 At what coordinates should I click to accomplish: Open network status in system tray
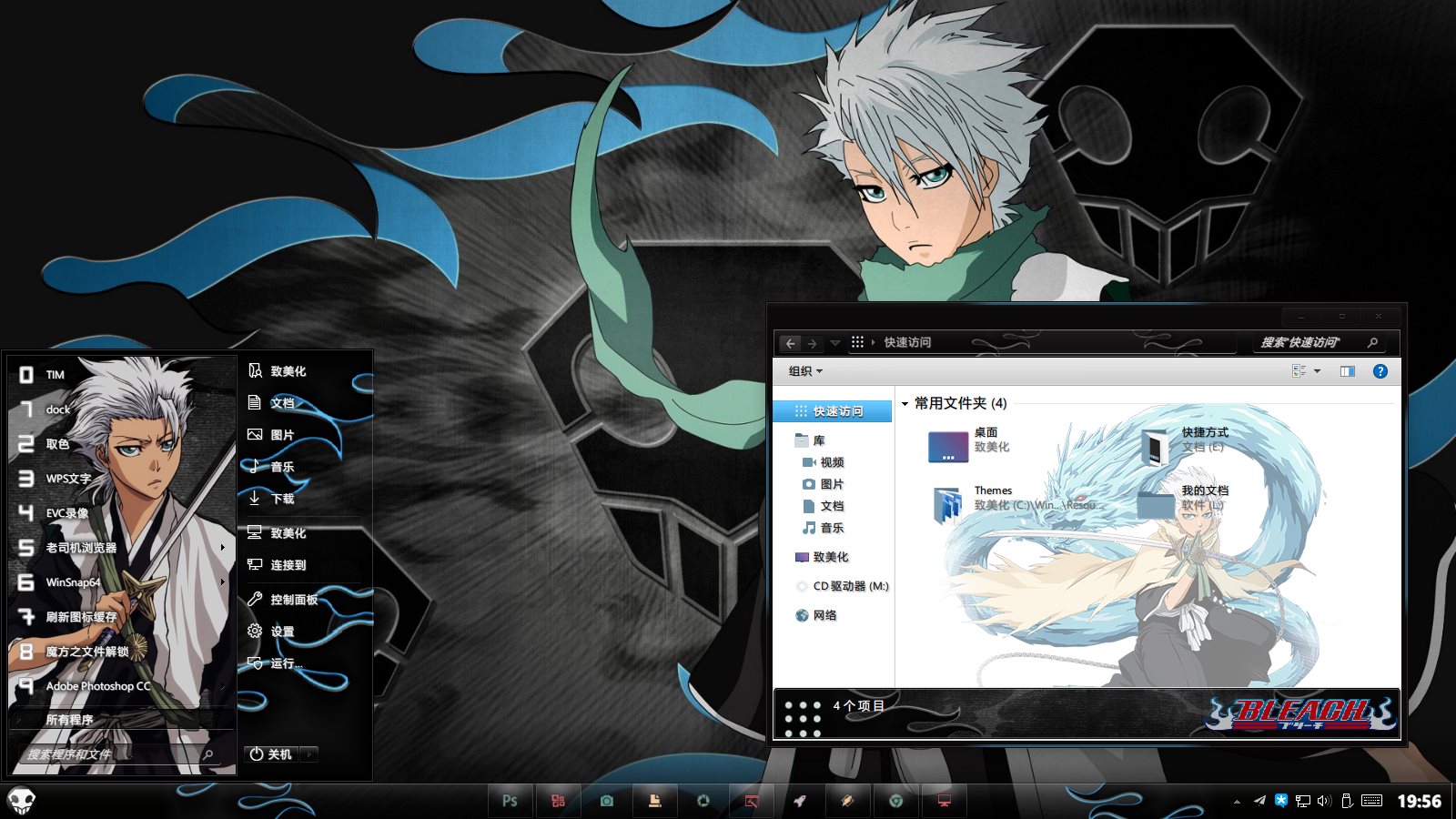pos(1303,801)
